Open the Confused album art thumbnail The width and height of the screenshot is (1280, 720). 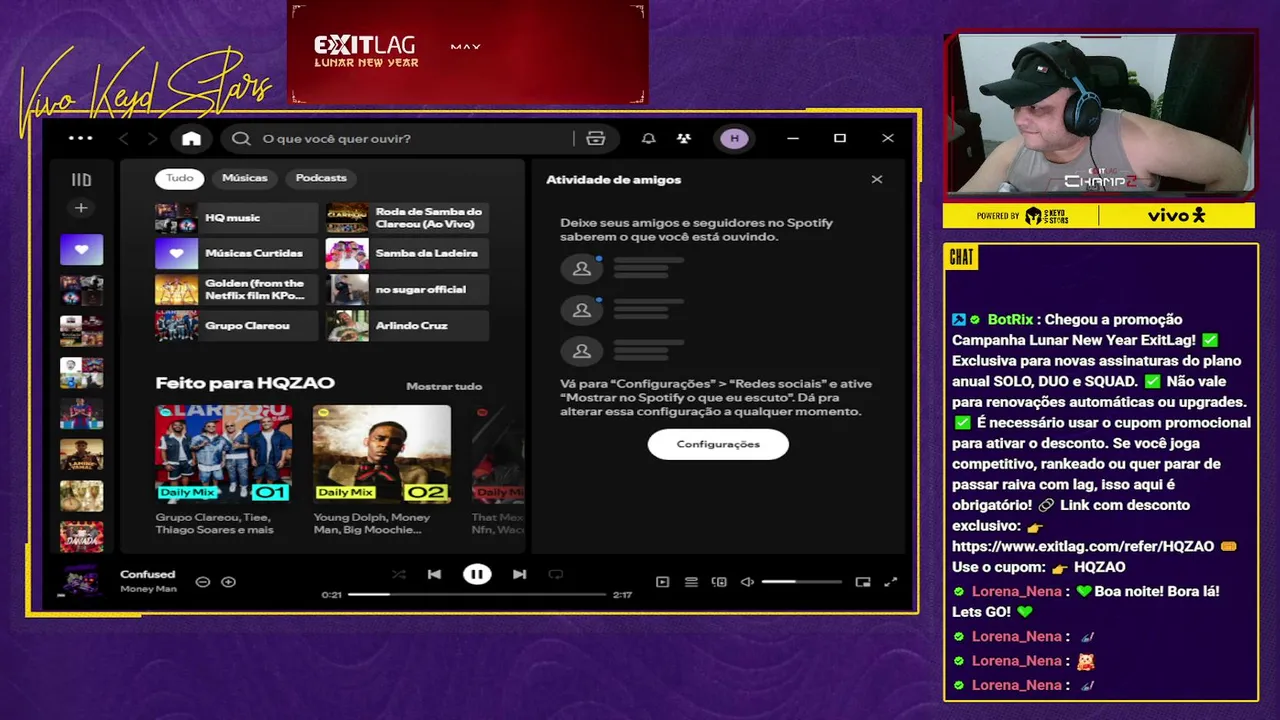[80, 581]
